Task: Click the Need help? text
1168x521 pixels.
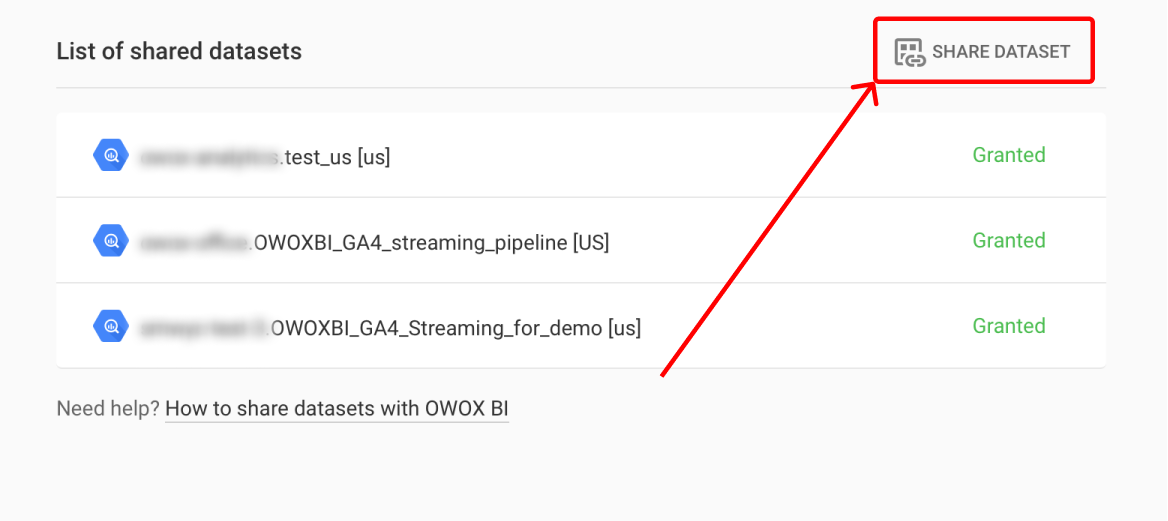Action: pyautogui.click(x=108, y=409)
